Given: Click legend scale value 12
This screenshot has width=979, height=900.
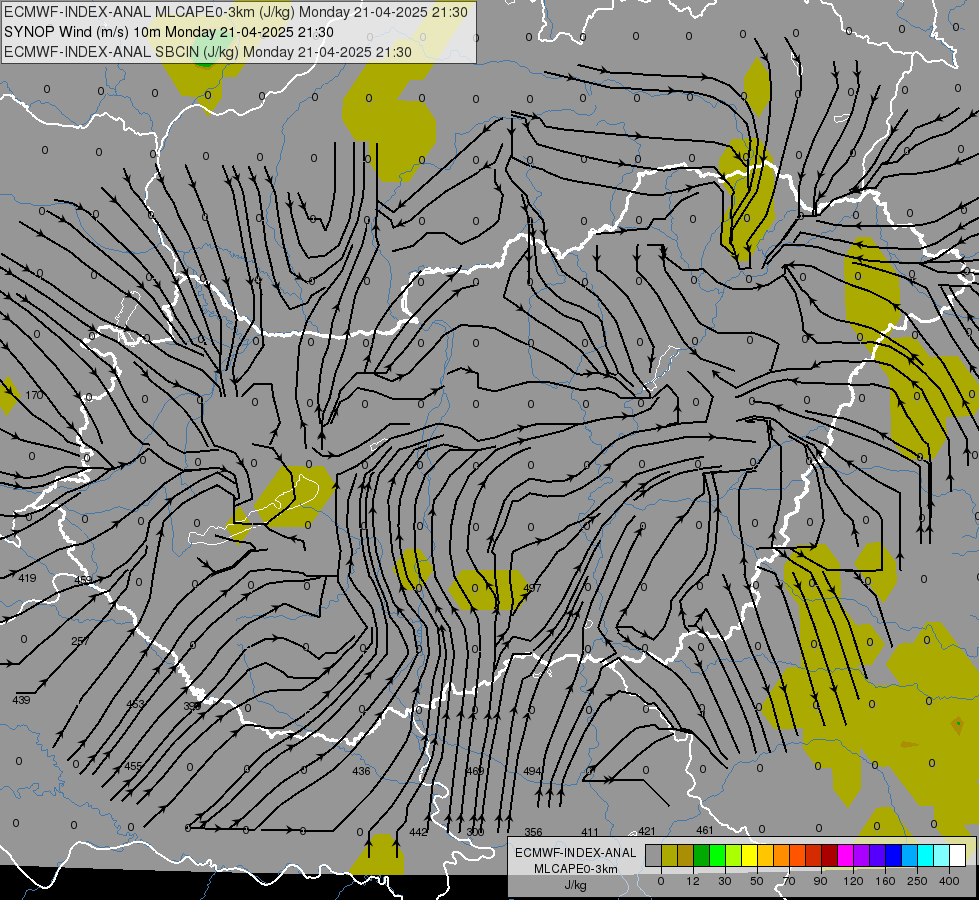Looking at the screenshot, I should coord(693,881).
